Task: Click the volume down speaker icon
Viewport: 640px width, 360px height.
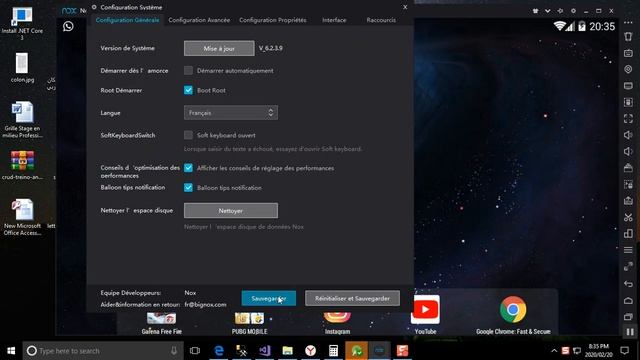Action: [628, 151]
